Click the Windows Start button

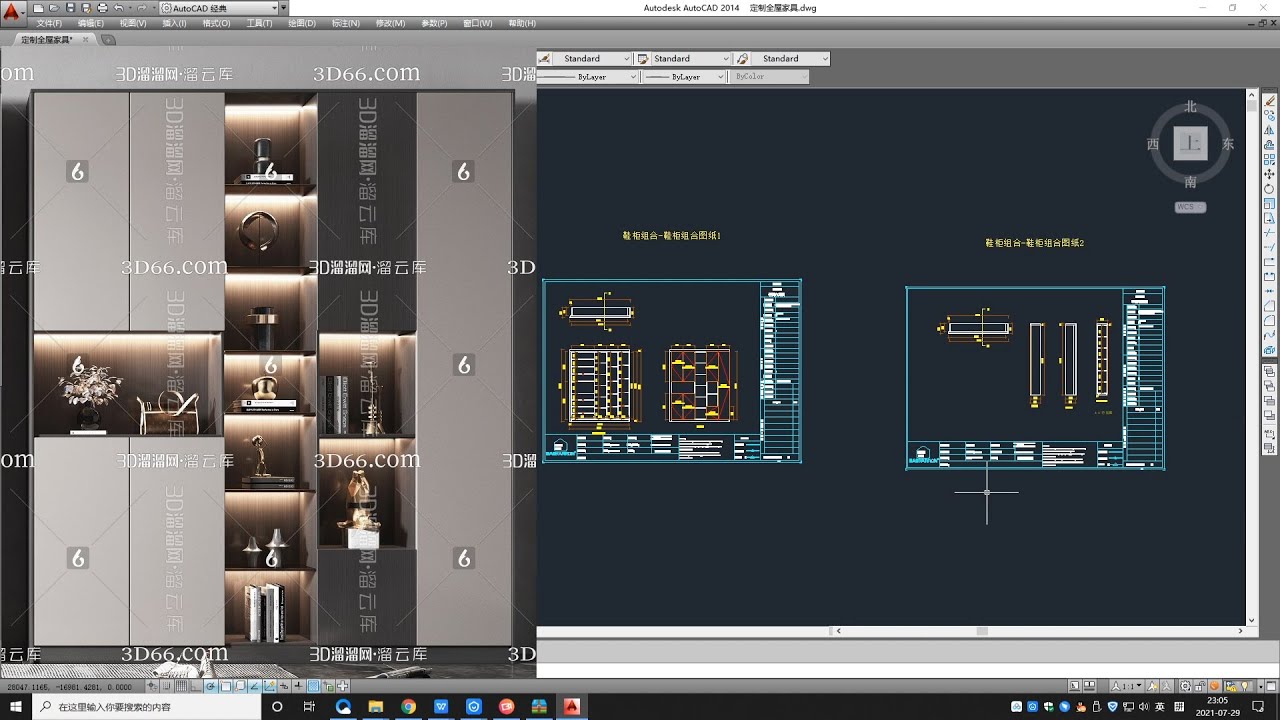[x=16, y=706]
